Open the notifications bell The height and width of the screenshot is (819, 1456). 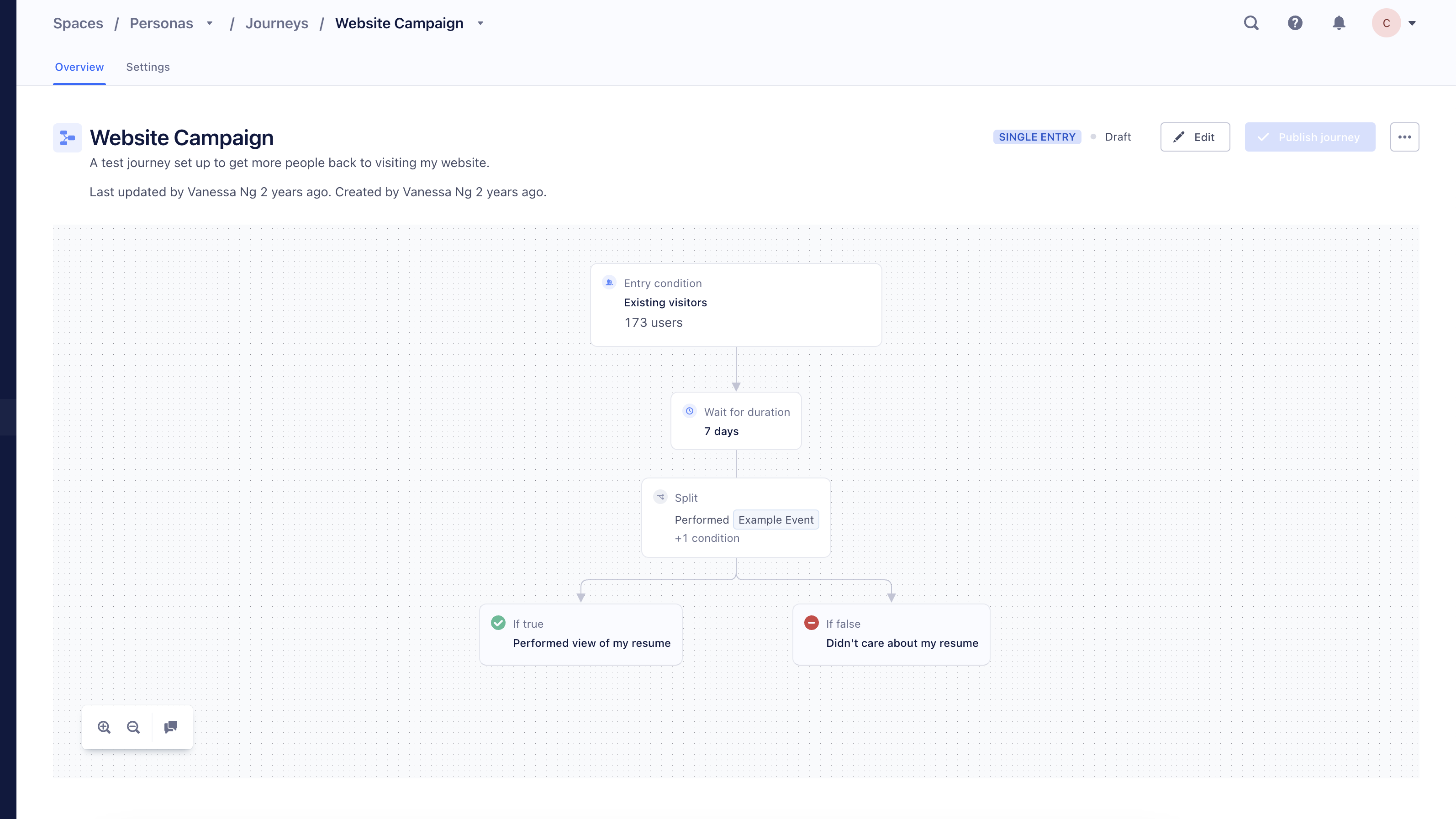[x=1339, y=23]
